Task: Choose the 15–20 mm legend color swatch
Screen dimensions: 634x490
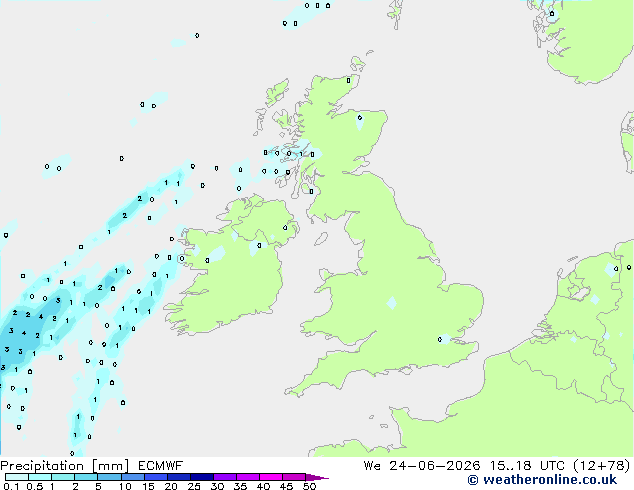Action: (x=155, y=477)
